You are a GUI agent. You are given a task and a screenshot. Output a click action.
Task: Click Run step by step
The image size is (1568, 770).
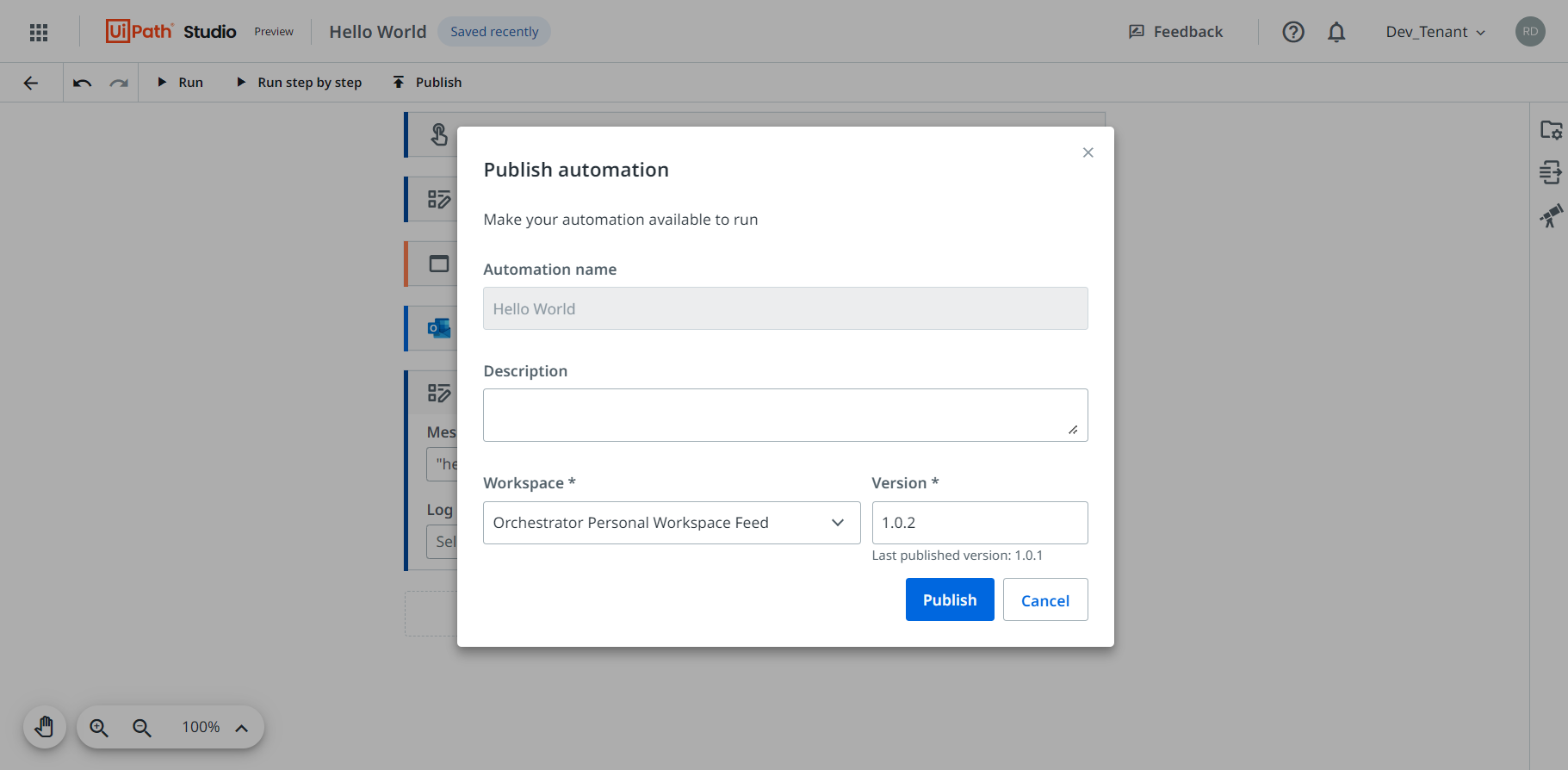(x=300, y=83)
